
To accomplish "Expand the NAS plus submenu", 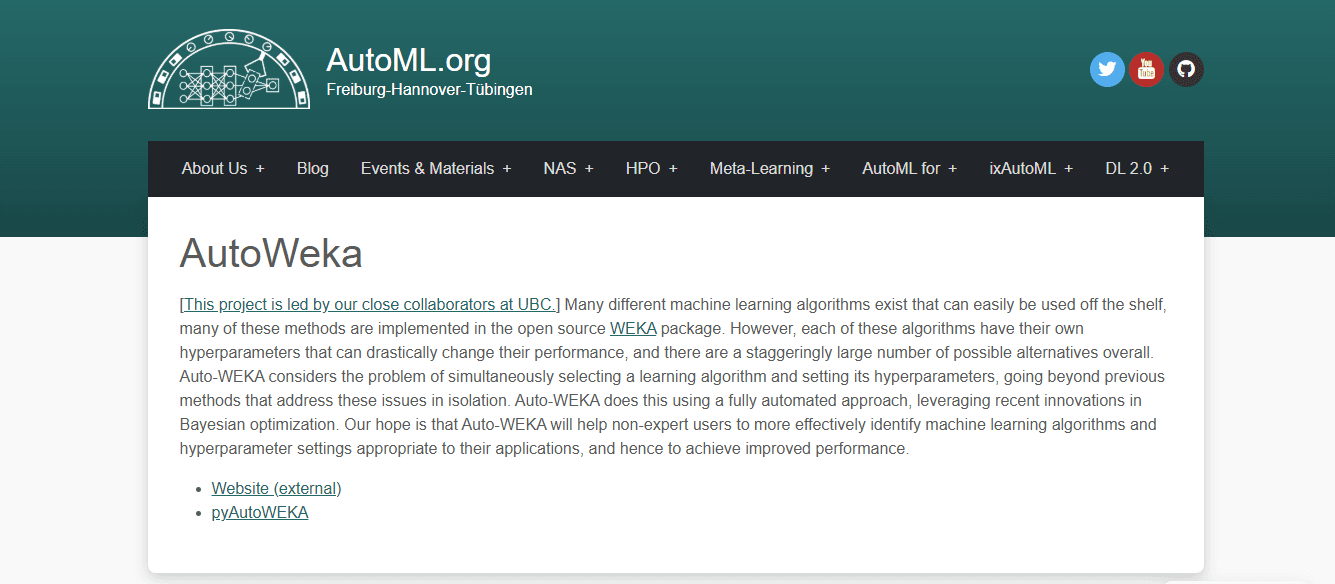I will (569, 168).
